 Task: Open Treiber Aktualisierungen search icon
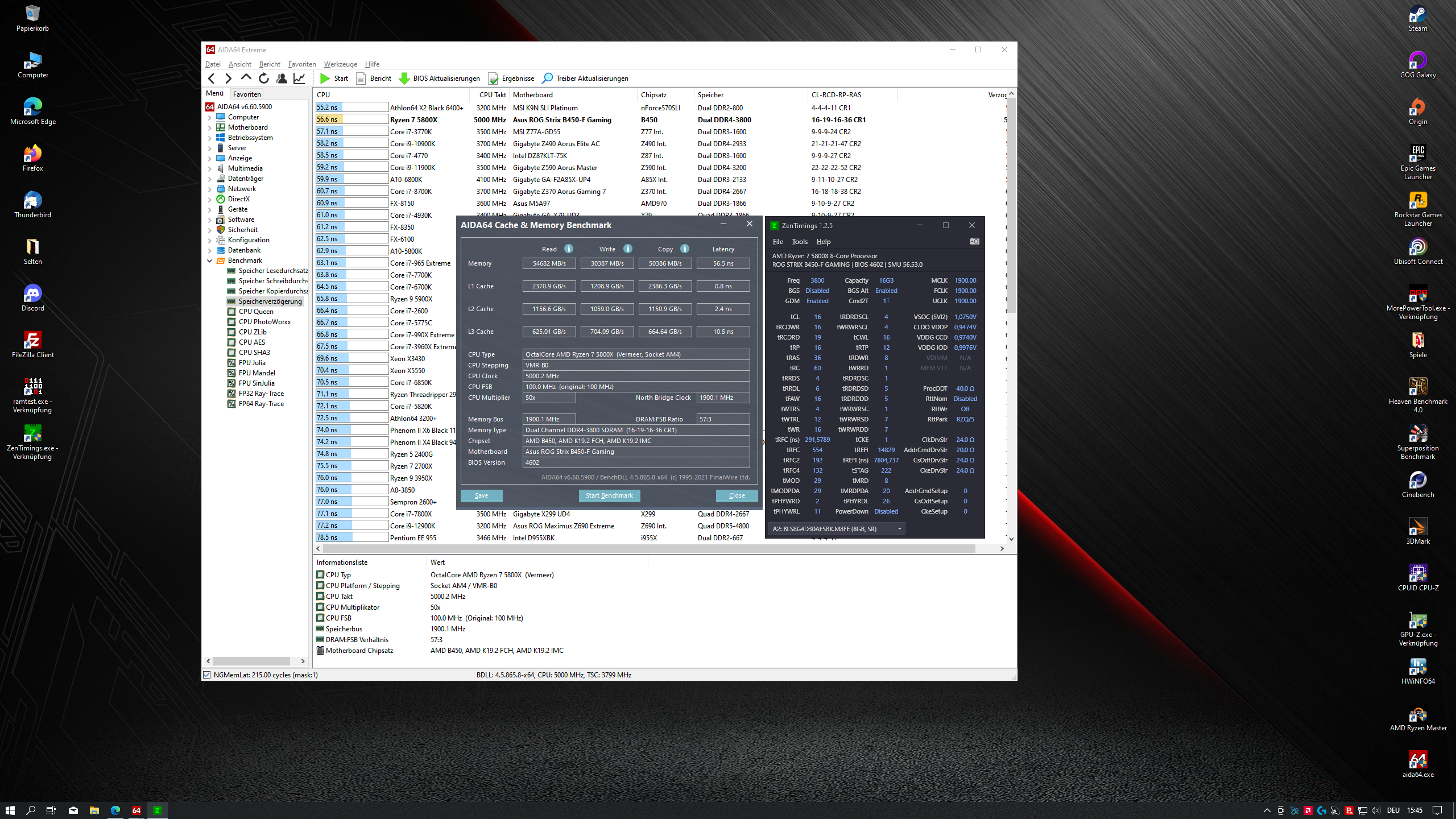[547, 78]
